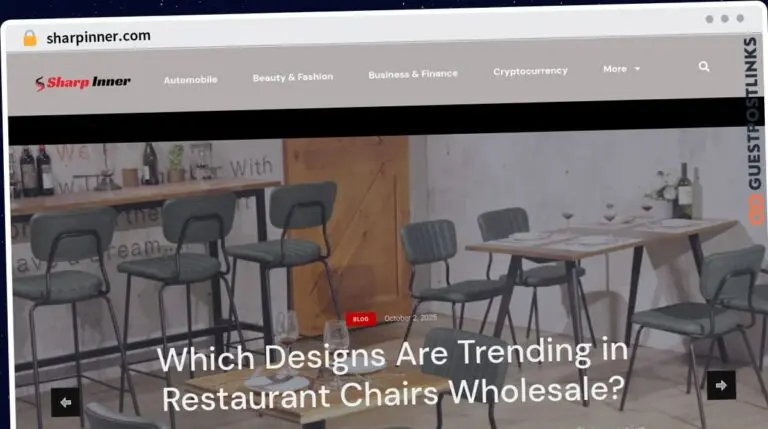The image size is (768, 429).
Task: Click the GuestPostLinks chain logo icon
Action: (755, 210)
